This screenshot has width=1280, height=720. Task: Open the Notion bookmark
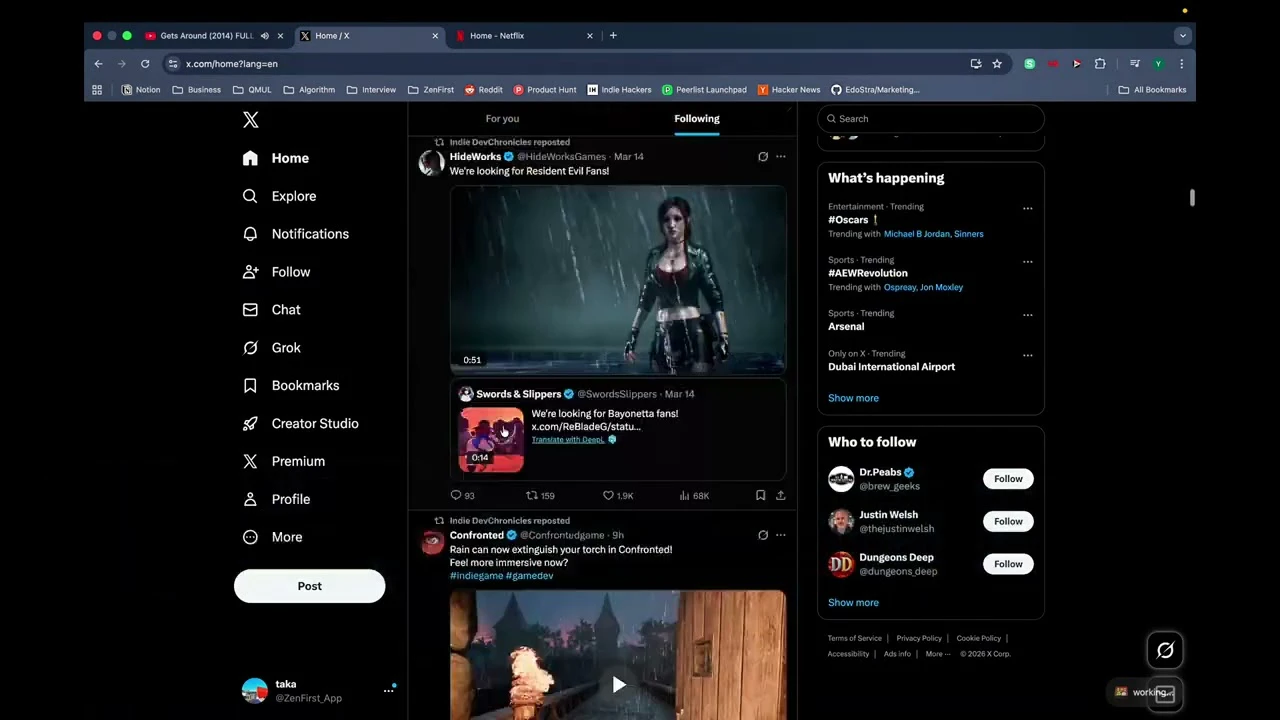coord(141,90)
